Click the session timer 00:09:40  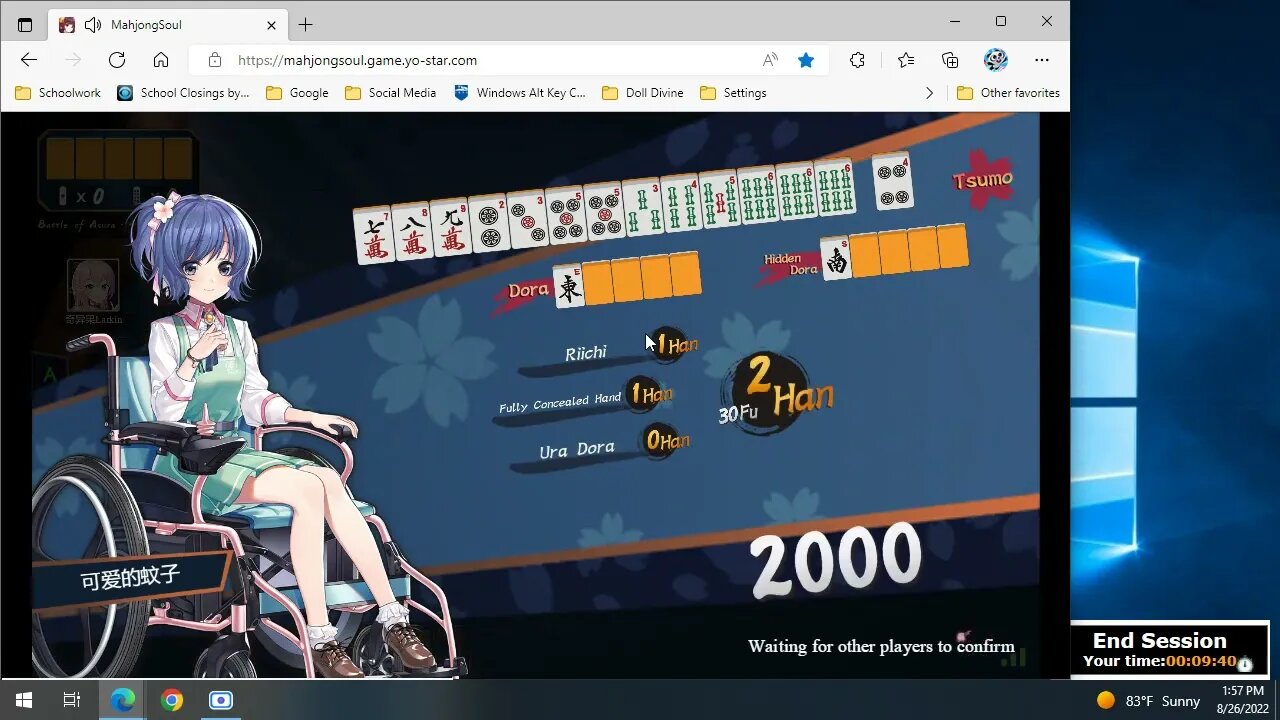[x=1201, y=661]
